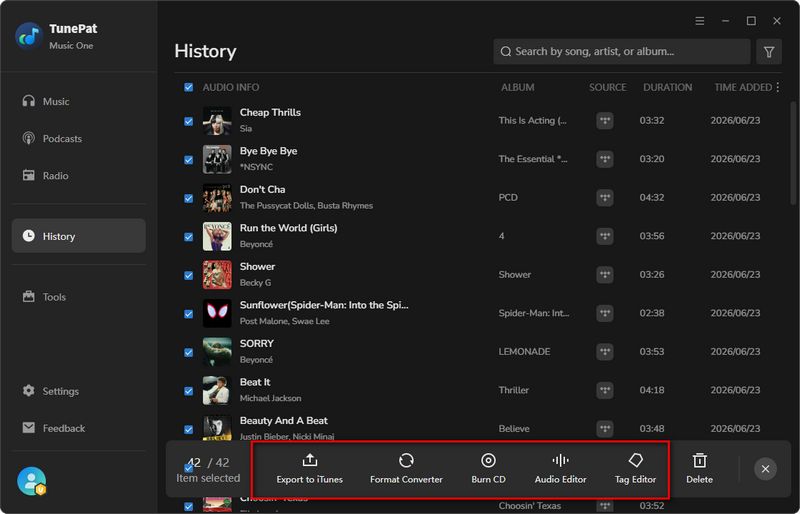This screenshot has width=800, height=514.
Task: Focus the song search field
Action: (621, 52)
